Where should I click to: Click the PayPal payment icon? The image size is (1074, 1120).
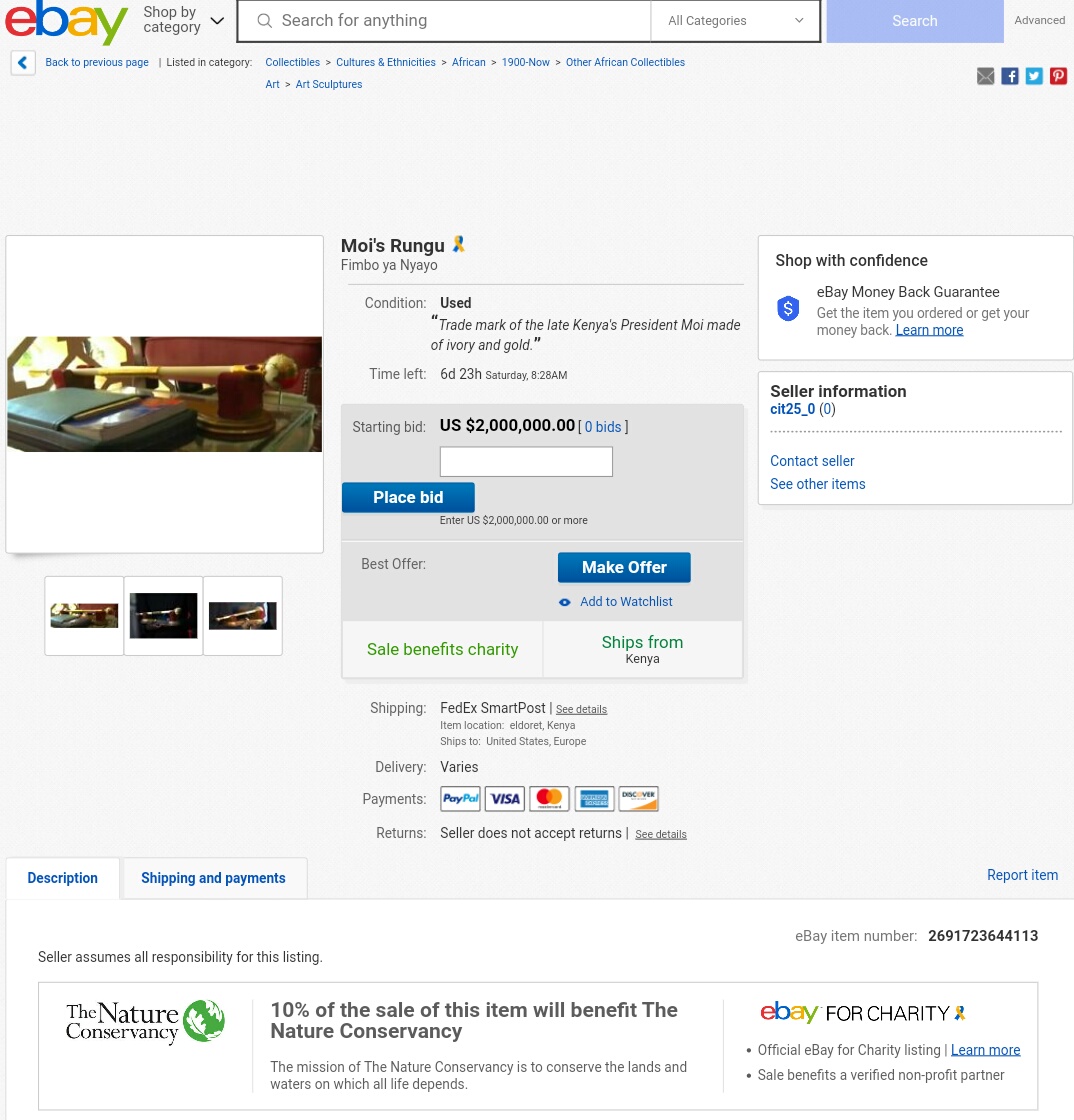[x=461, y=799]
